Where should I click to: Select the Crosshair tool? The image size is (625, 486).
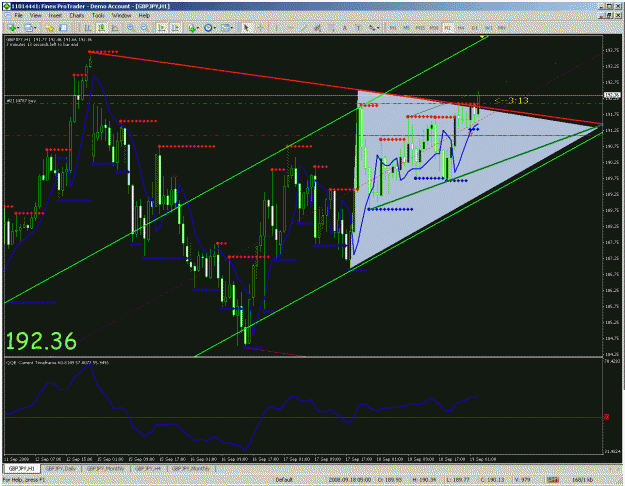tap(260, 28)
